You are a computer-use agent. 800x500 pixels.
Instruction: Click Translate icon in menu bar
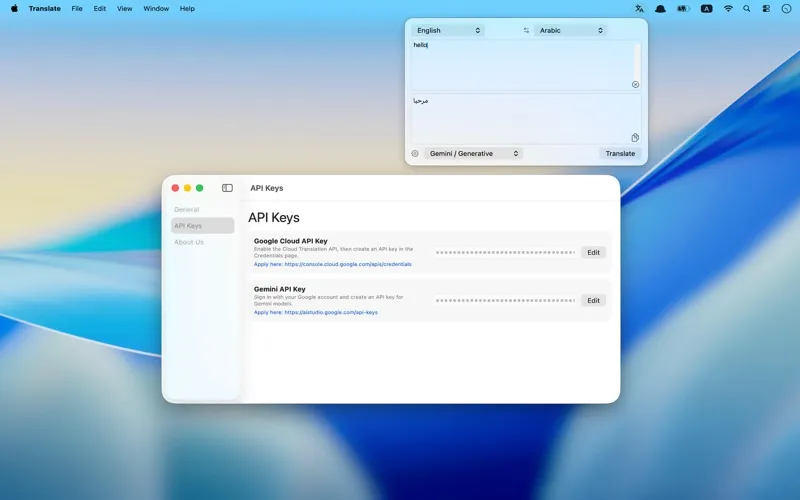[639, 9]
